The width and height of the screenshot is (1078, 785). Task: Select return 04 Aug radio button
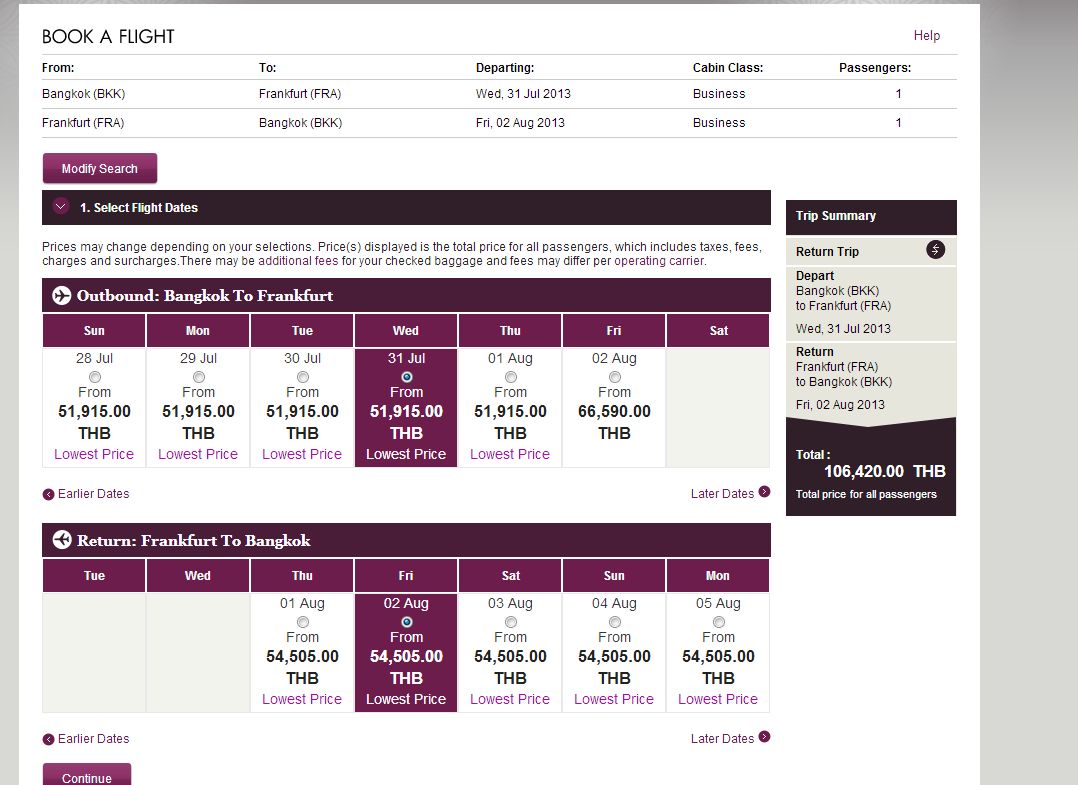click(615, 622)
